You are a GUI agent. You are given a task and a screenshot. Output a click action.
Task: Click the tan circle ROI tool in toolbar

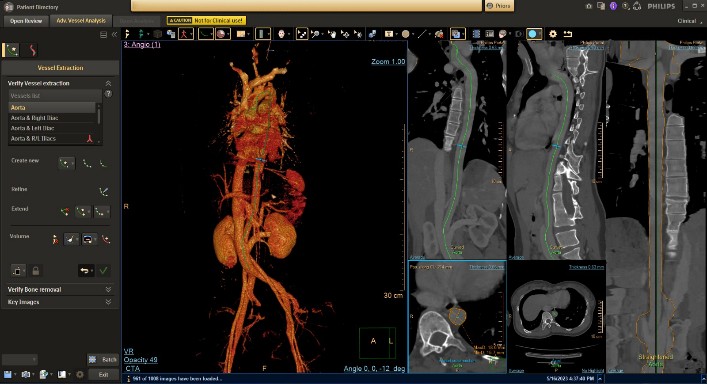click(x=405, y=34)
